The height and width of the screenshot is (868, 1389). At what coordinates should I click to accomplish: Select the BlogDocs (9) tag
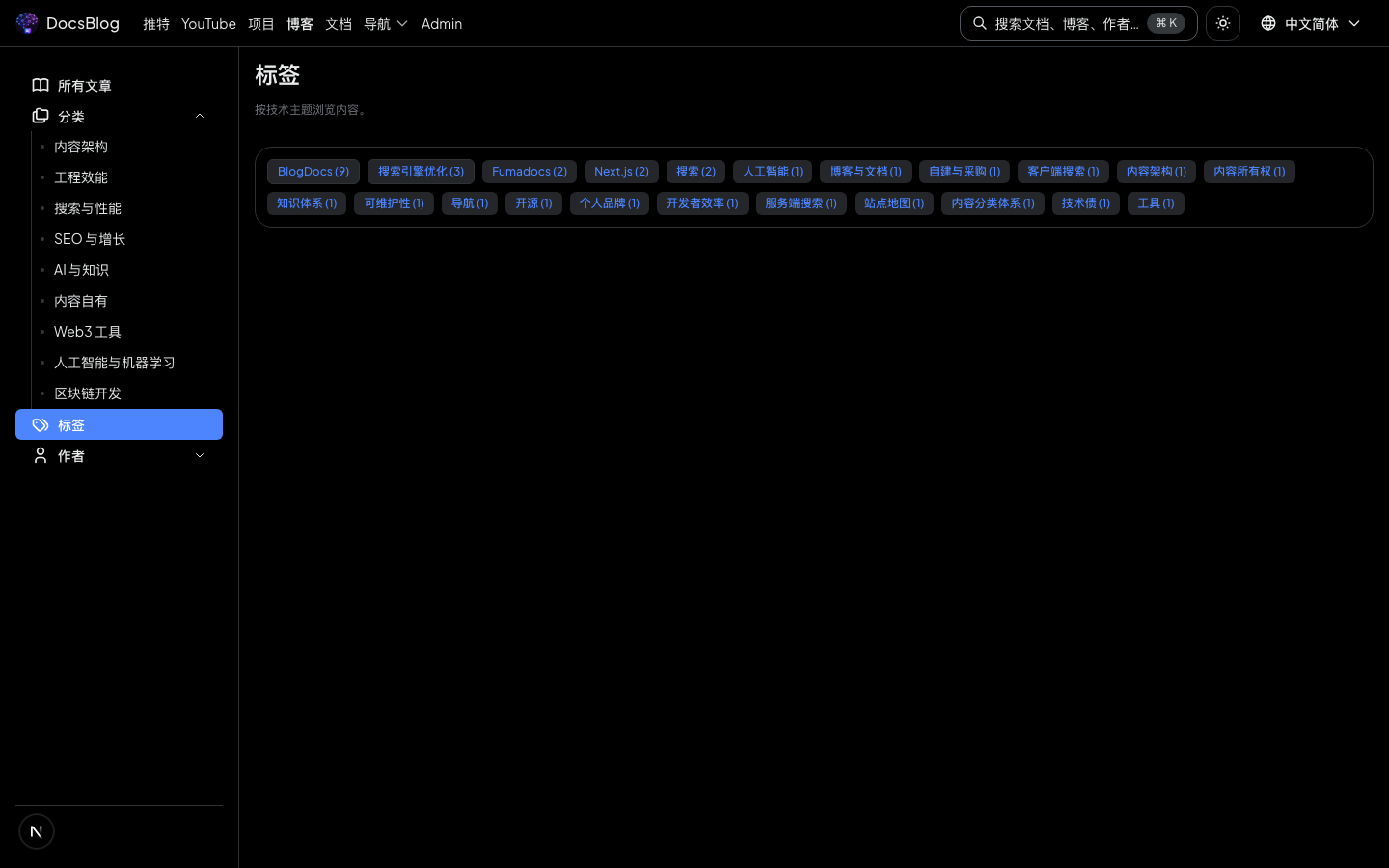click(x=313, y=172)
